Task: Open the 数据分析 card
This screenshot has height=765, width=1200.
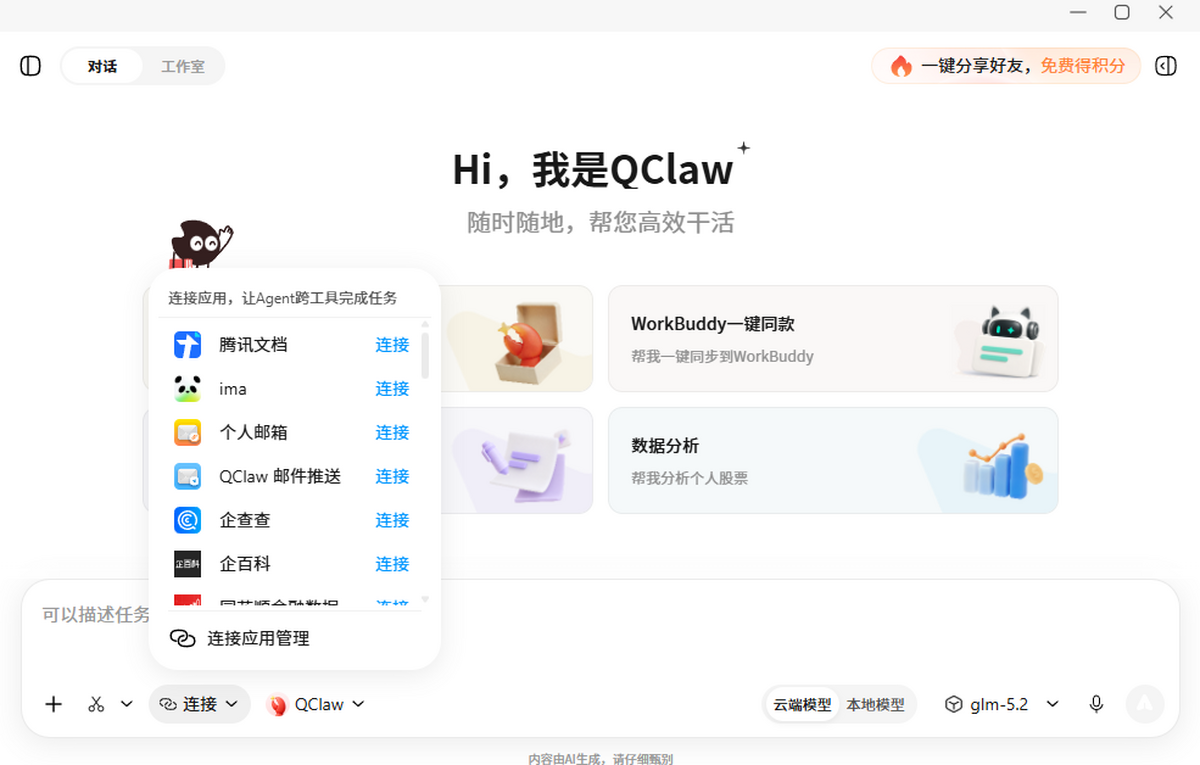Action: (833, 461)
